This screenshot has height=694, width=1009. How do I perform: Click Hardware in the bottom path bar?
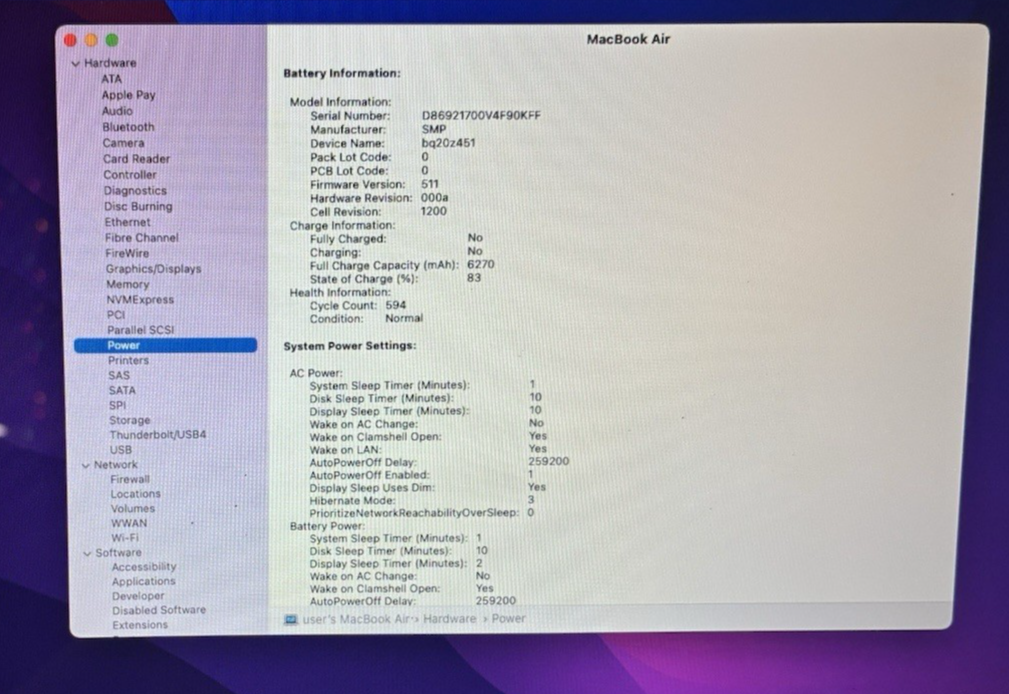449,619
